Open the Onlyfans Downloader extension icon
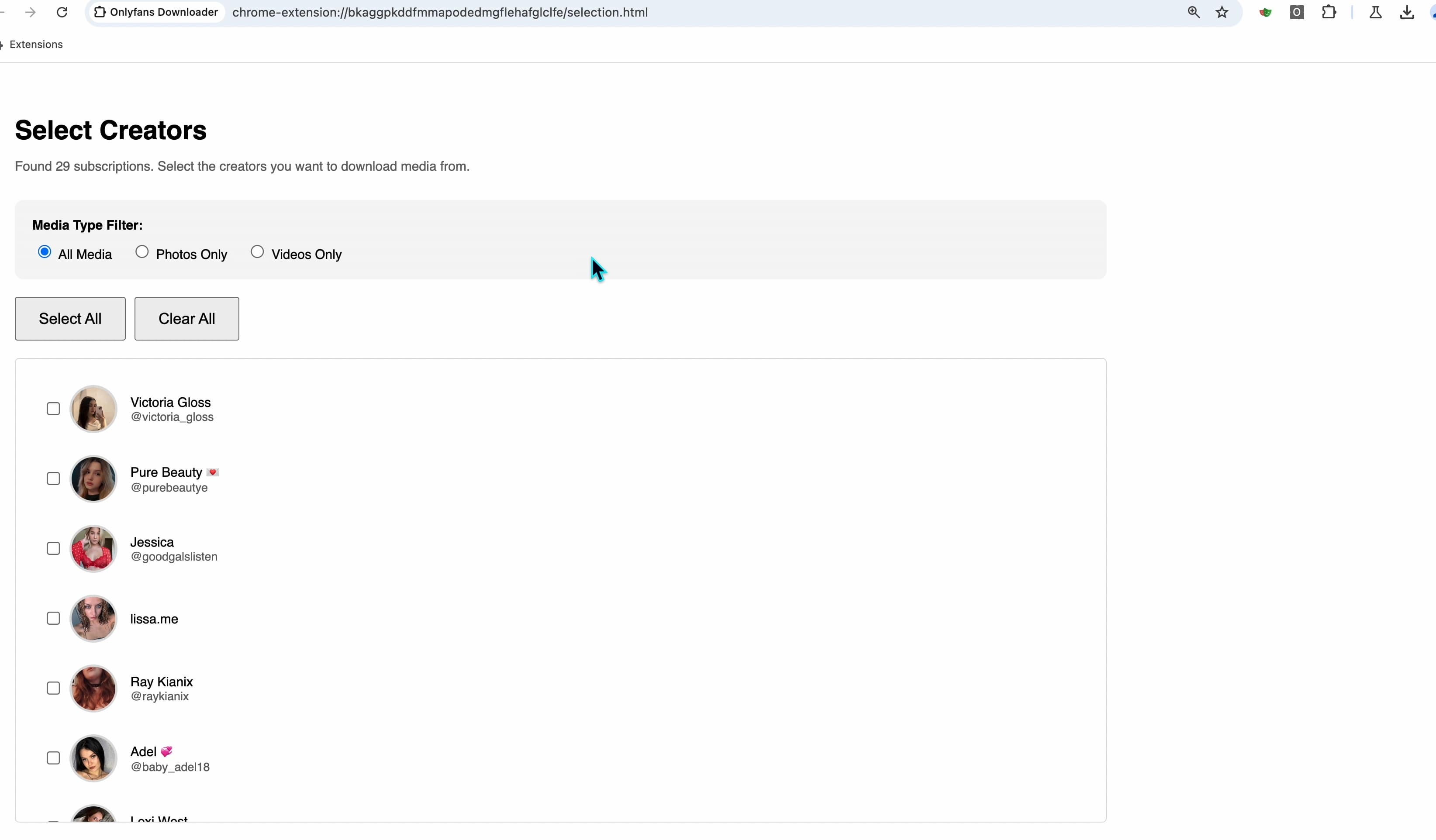Image resolution: width=1436 pixels, height=840 pixels. click(x=100, y=12)
